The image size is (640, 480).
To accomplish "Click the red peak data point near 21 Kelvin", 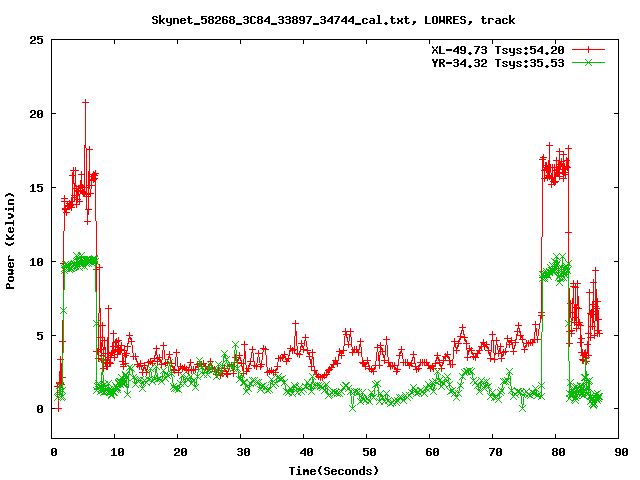I will pos(85,102).
